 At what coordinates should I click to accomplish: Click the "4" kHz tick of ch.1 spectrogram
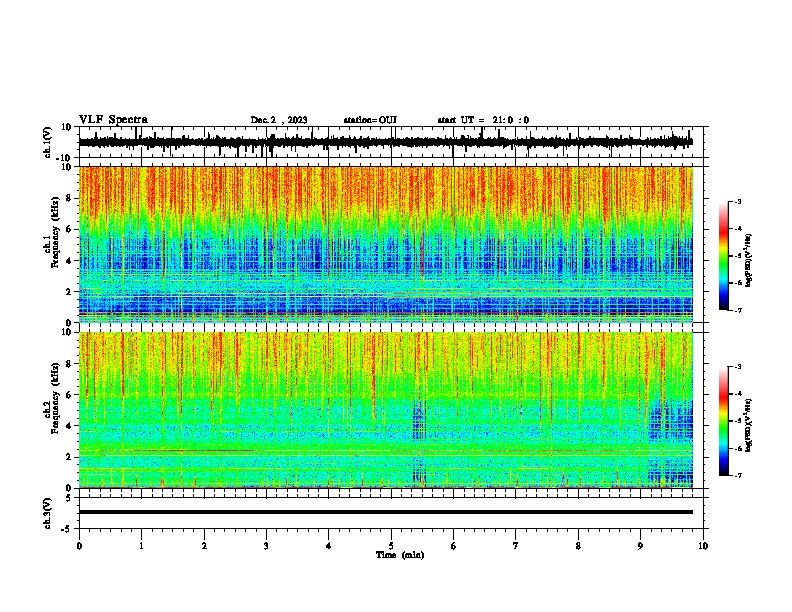[x=69, y=261]
